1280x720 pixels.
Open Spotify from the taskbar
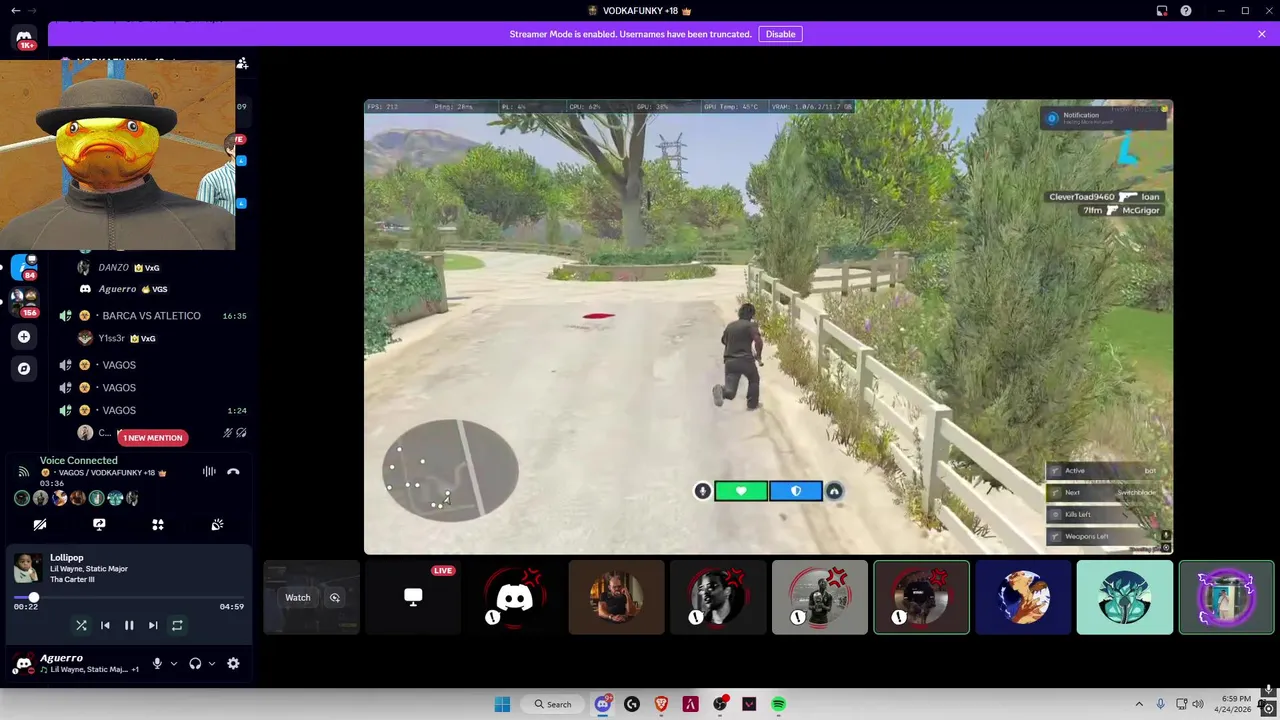point(778,705)
